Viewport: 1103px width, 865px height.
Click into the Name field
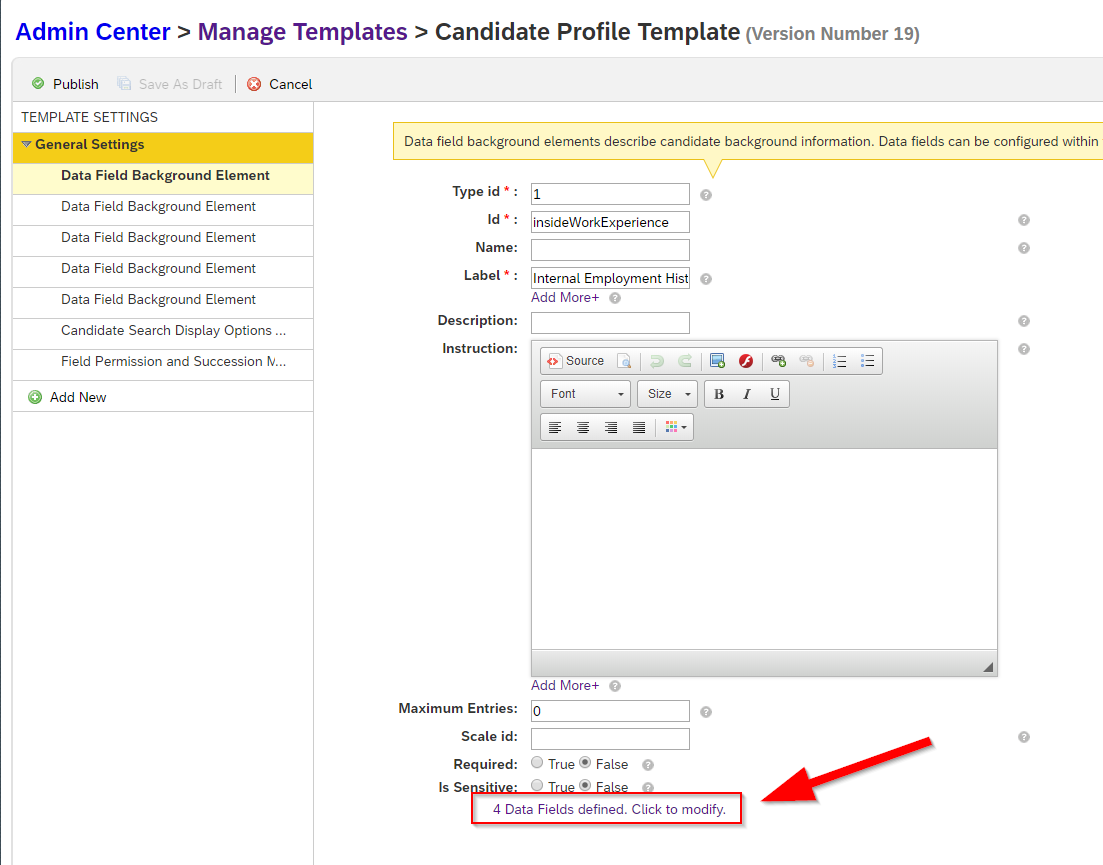click(610, 250)
